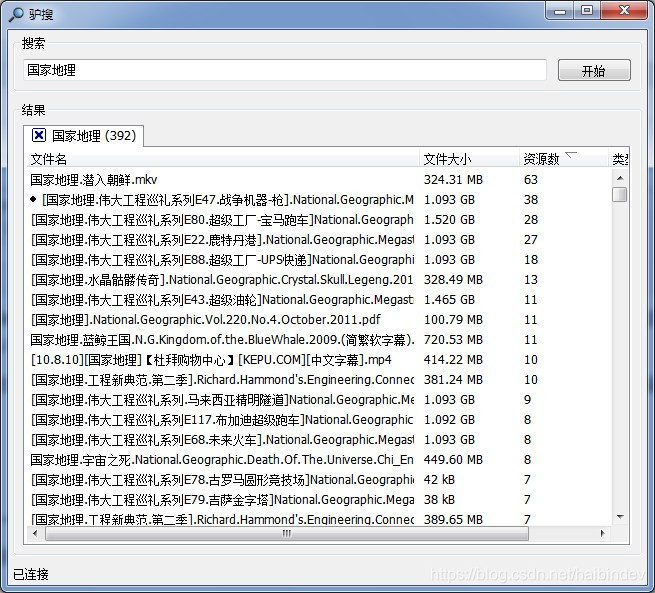Click the vertical scrollbar down arrow

pyautogui.click(x=620, y=517)
